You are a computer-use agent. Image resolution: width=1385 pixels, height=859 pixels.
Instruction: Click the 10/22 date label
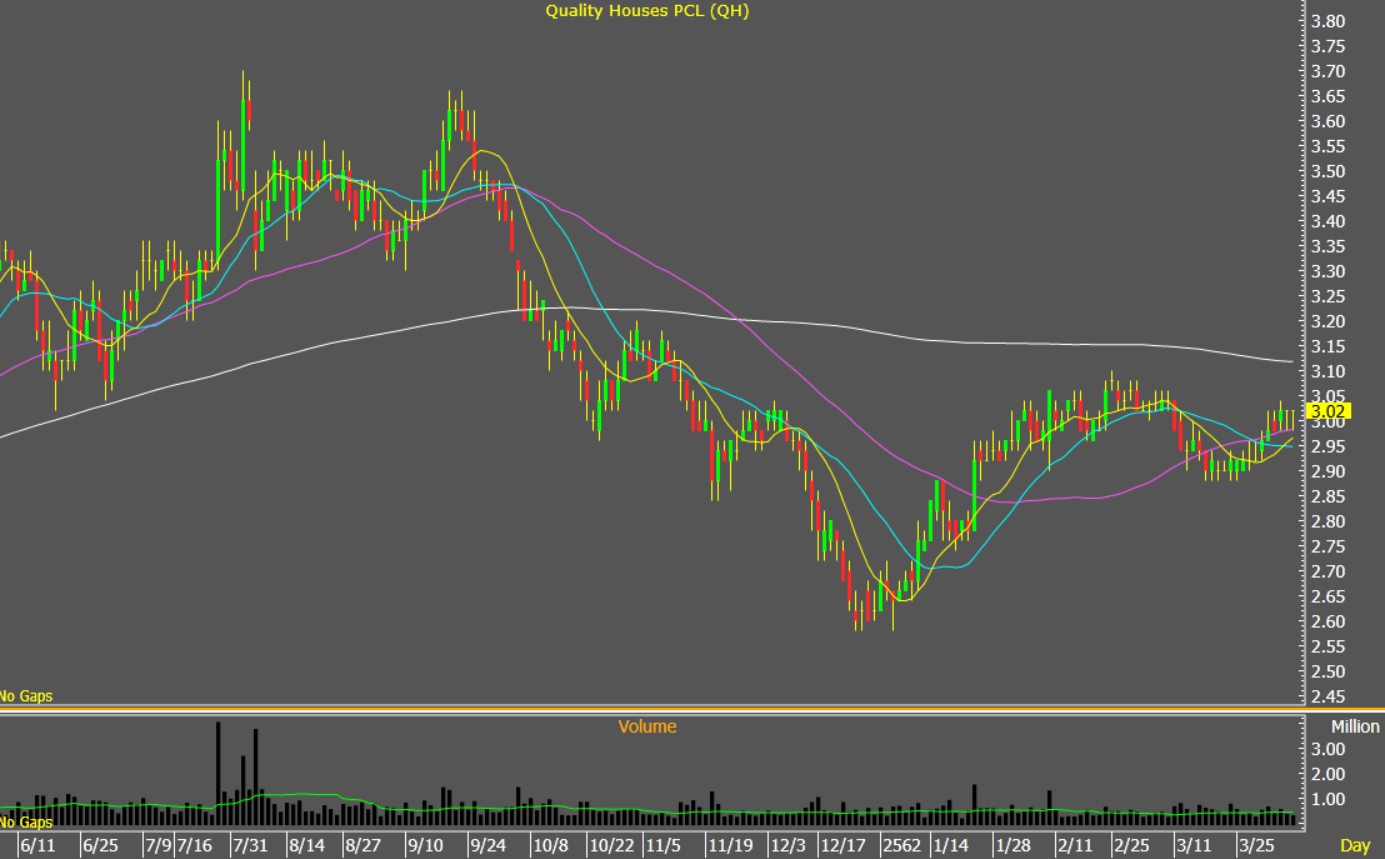612,846
